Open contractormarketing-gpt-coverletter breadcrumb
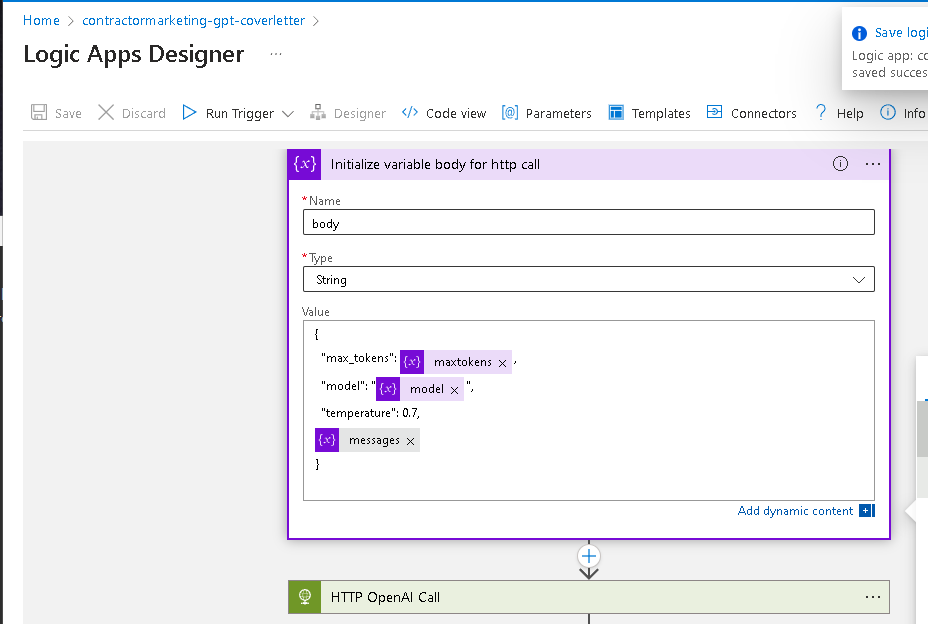 click(x=194, y=20)
